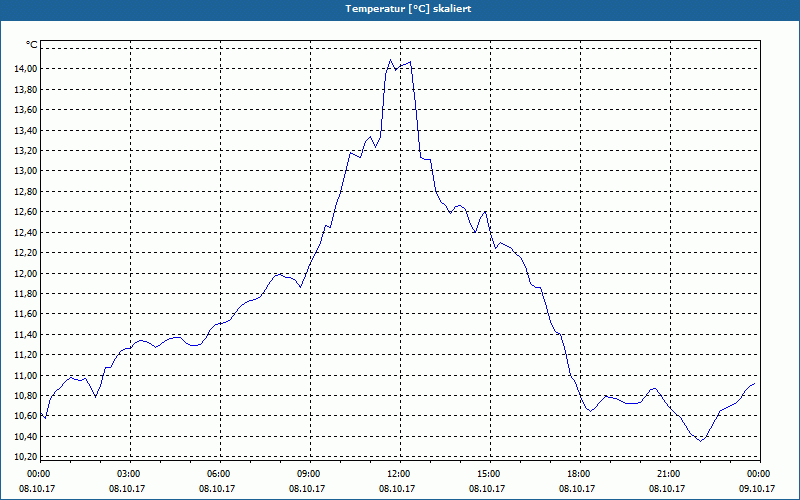Select the 13,80 y-axis label

tap(25, 89)
